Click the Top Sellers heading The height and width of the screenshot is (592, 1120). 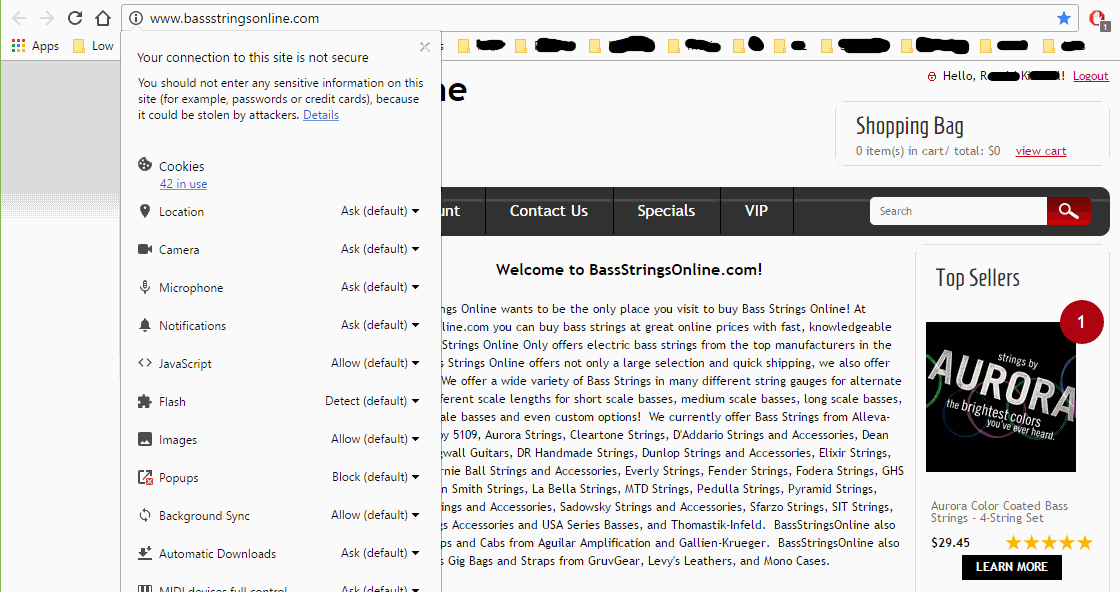pos(978,278)
